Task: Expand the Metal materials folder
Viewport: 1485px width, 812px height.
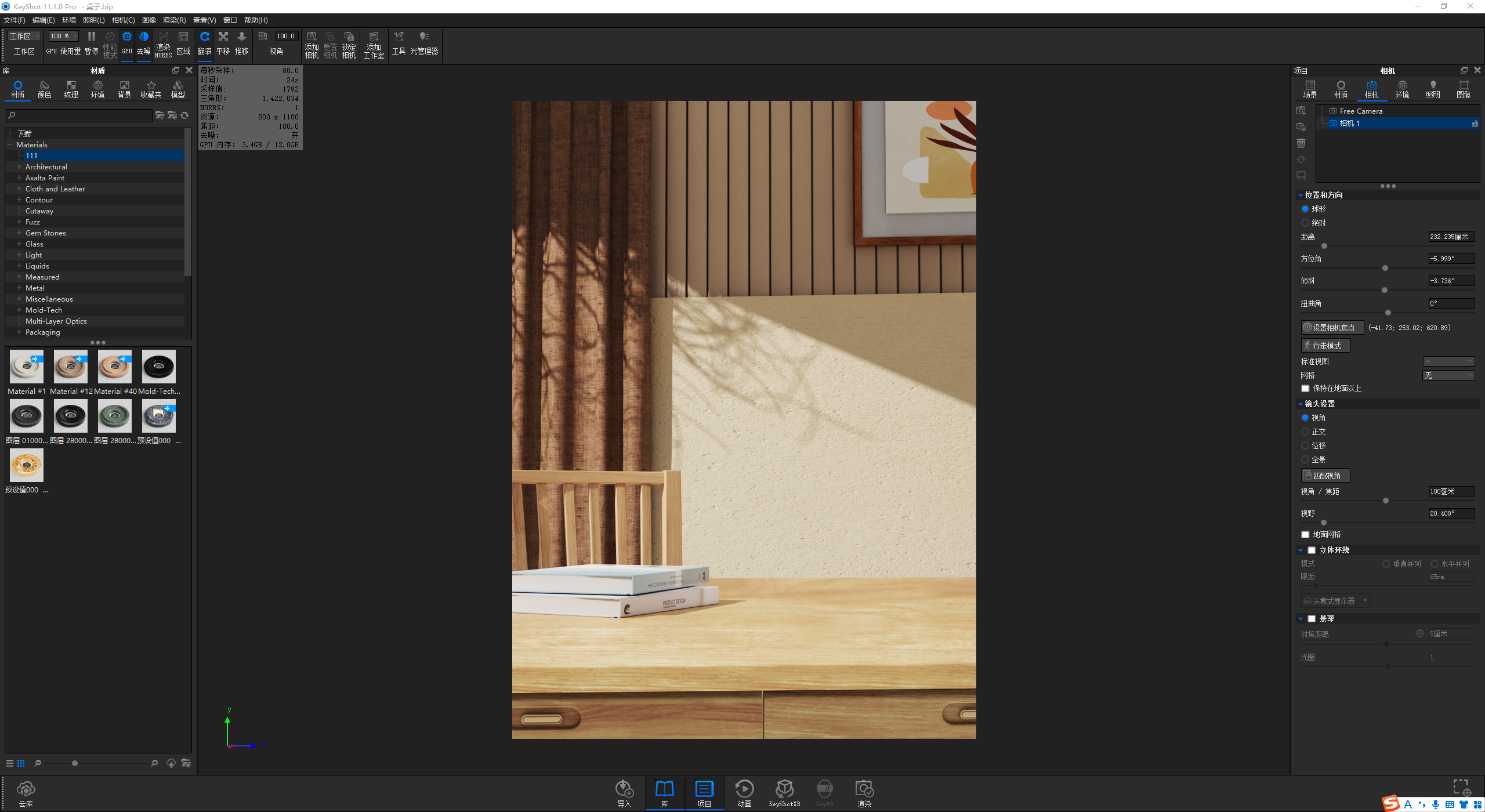Action: pyautogui.click(x=19, y=288)
